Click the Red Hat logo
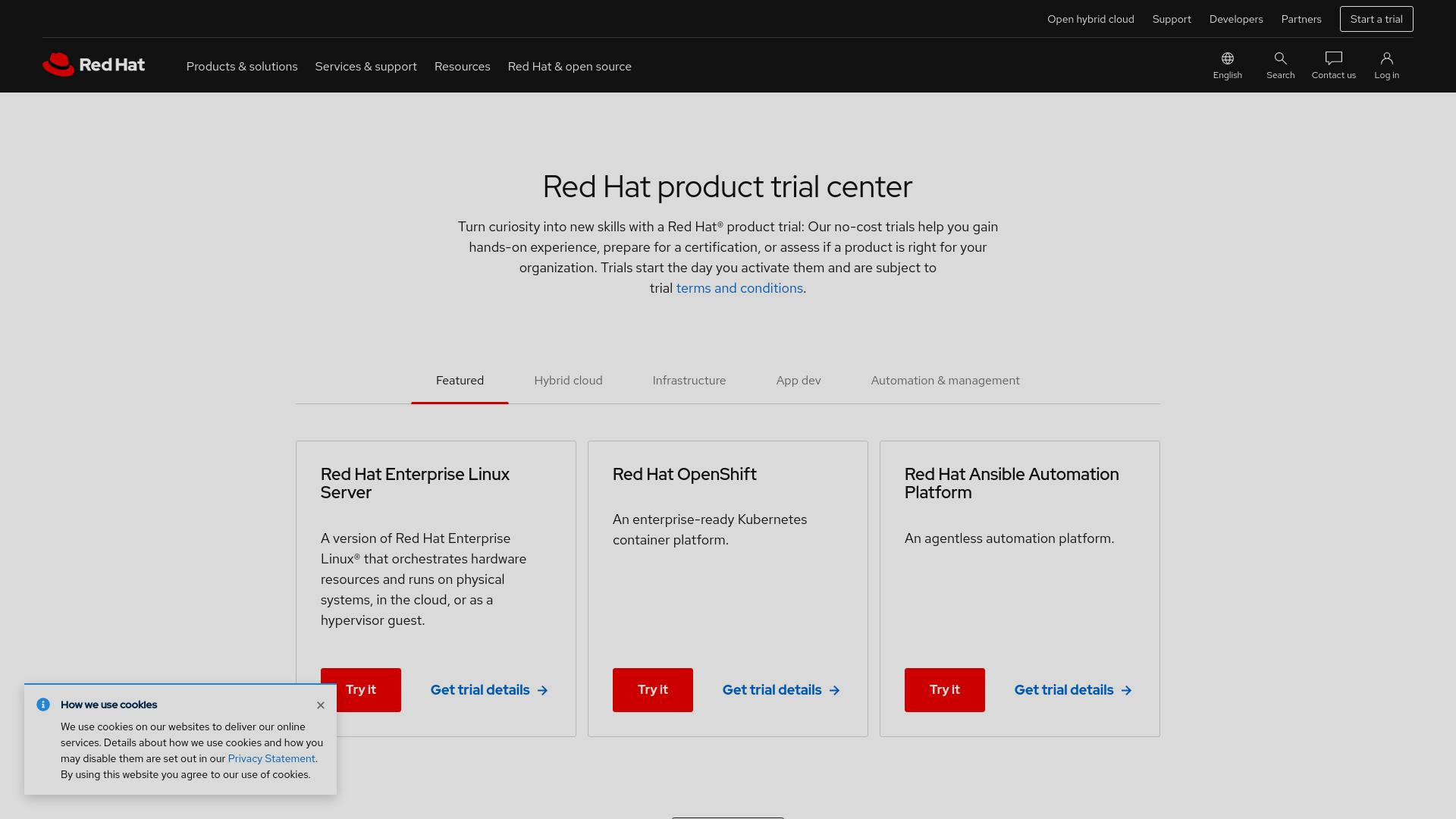 [x=93, y=64]
